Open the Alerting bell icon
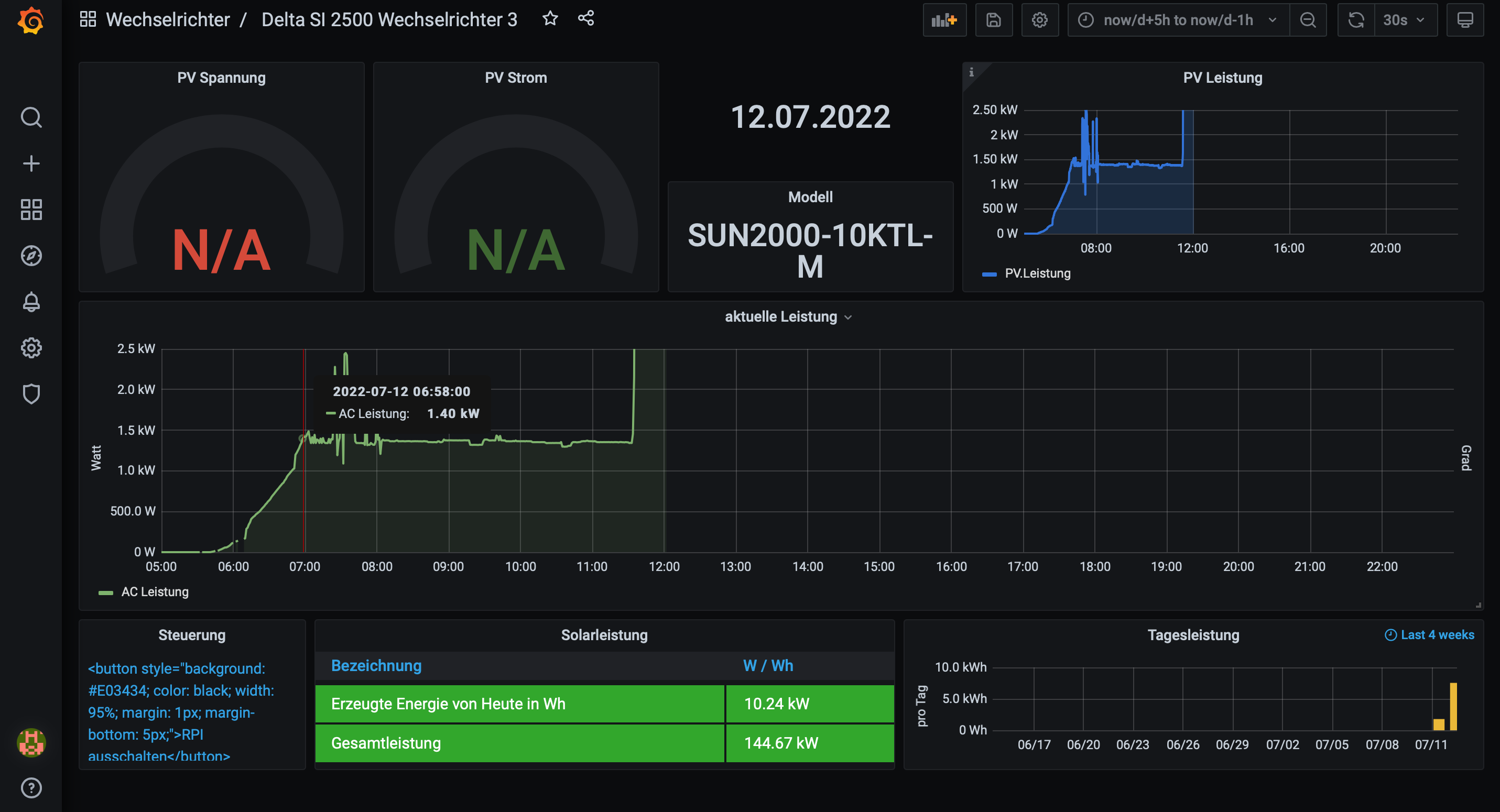Image resolution: width=1500 pixels, height=812 pixels. click(31, 302)
